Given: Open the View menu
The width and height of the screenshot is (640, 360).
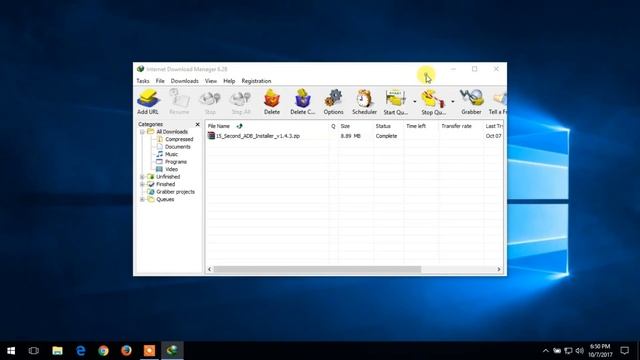Looking at the screenshot, I should coord(211,81).
